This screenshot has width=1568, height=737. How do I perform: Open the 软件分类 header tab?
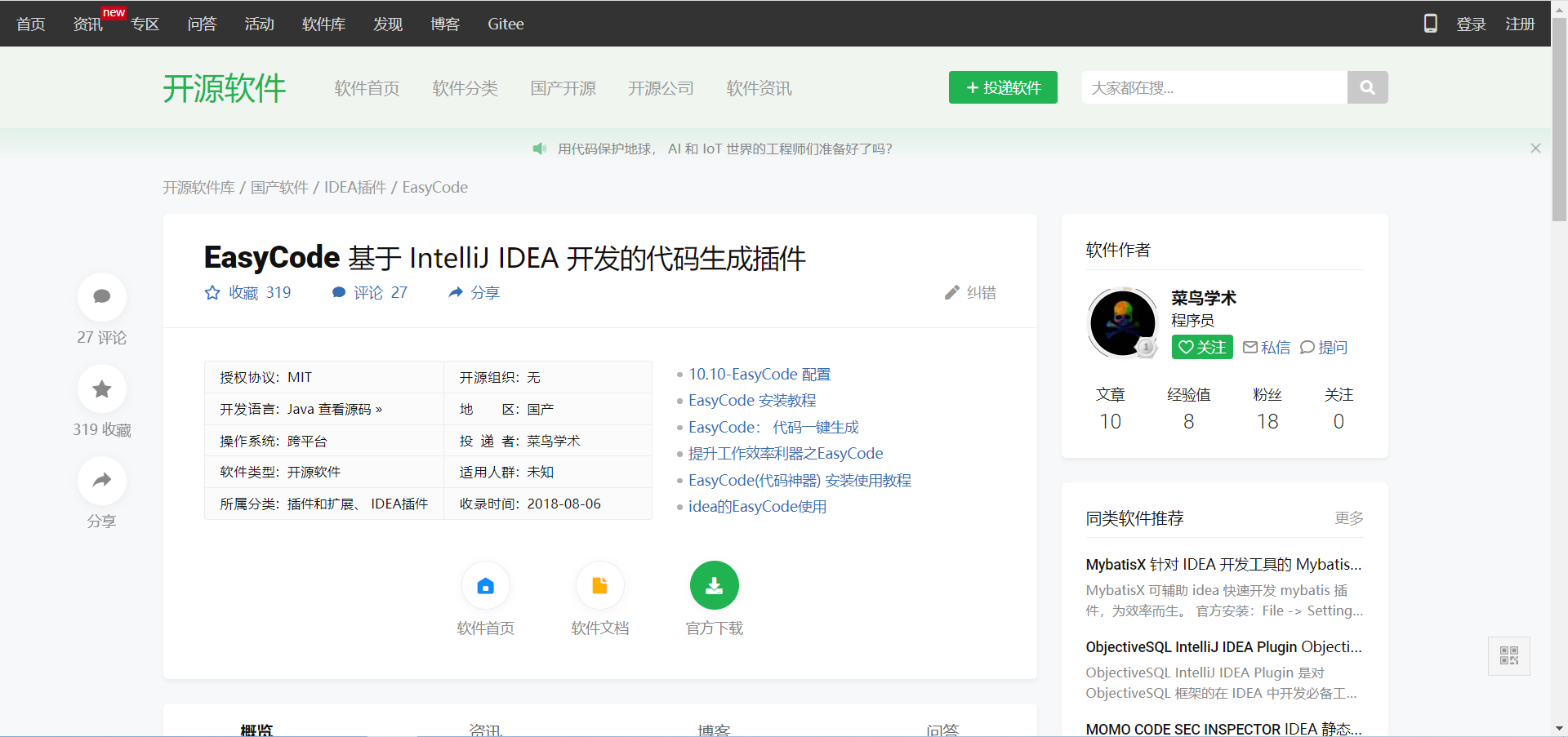tap(465, 88)
